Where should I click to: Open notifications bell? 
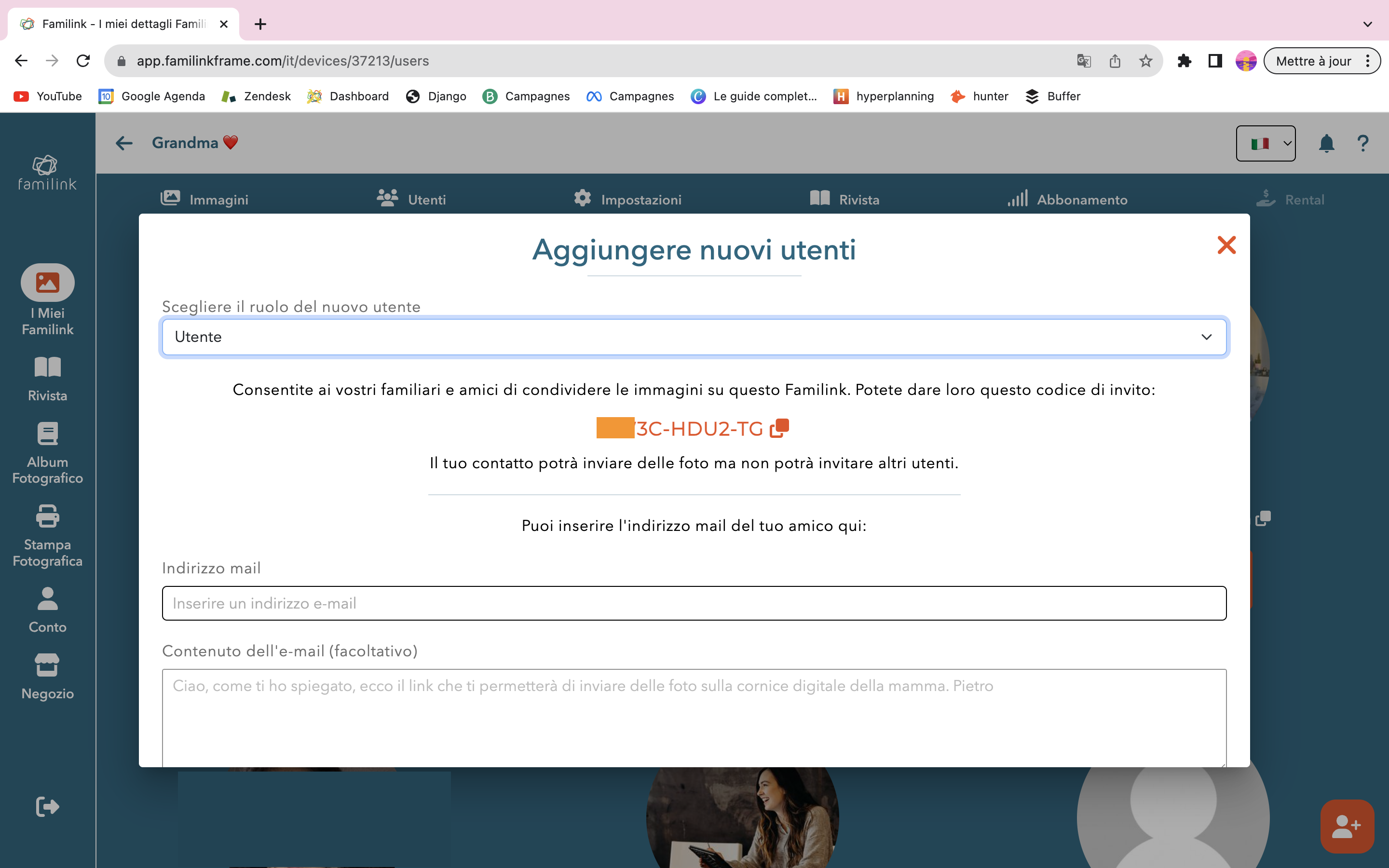pos(1326,144)
